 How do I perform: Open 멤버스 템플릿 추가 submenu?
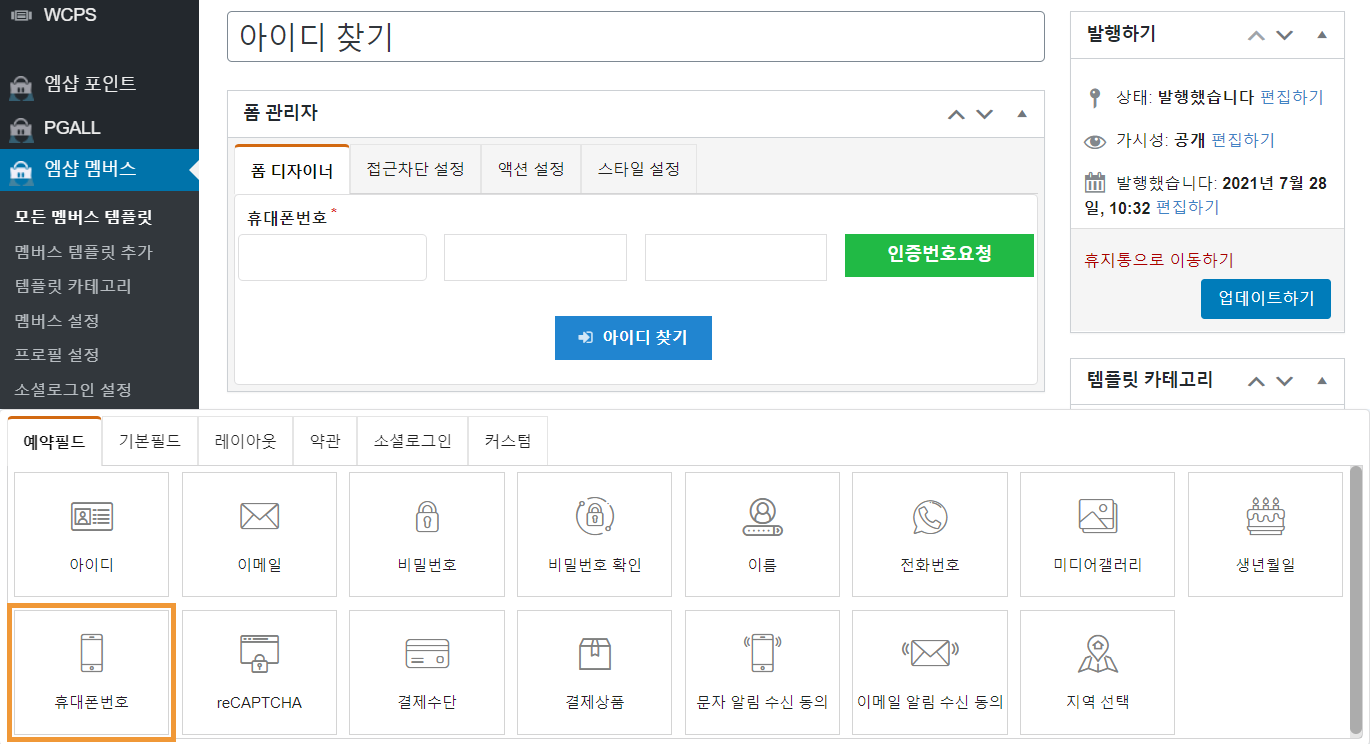83,252
